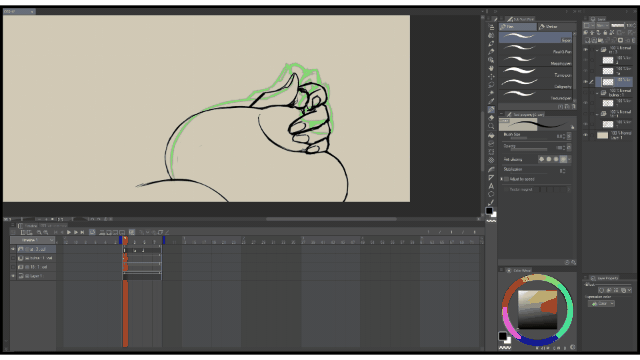Click black main color swatch under wheel
The image size is (640, 360).
tap(503, 336)
